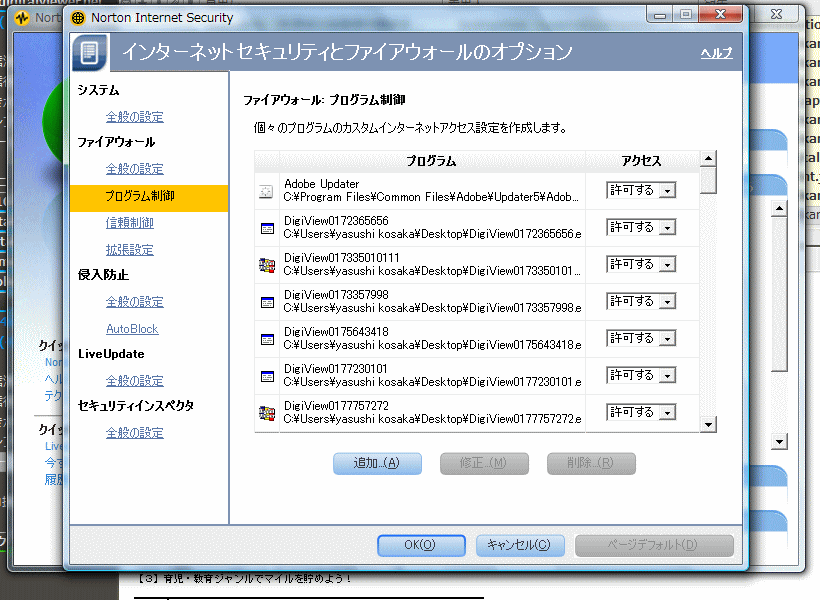Click the options page document icon in header
The width and height of the screenshot is (820, 600).
[90, 52]
